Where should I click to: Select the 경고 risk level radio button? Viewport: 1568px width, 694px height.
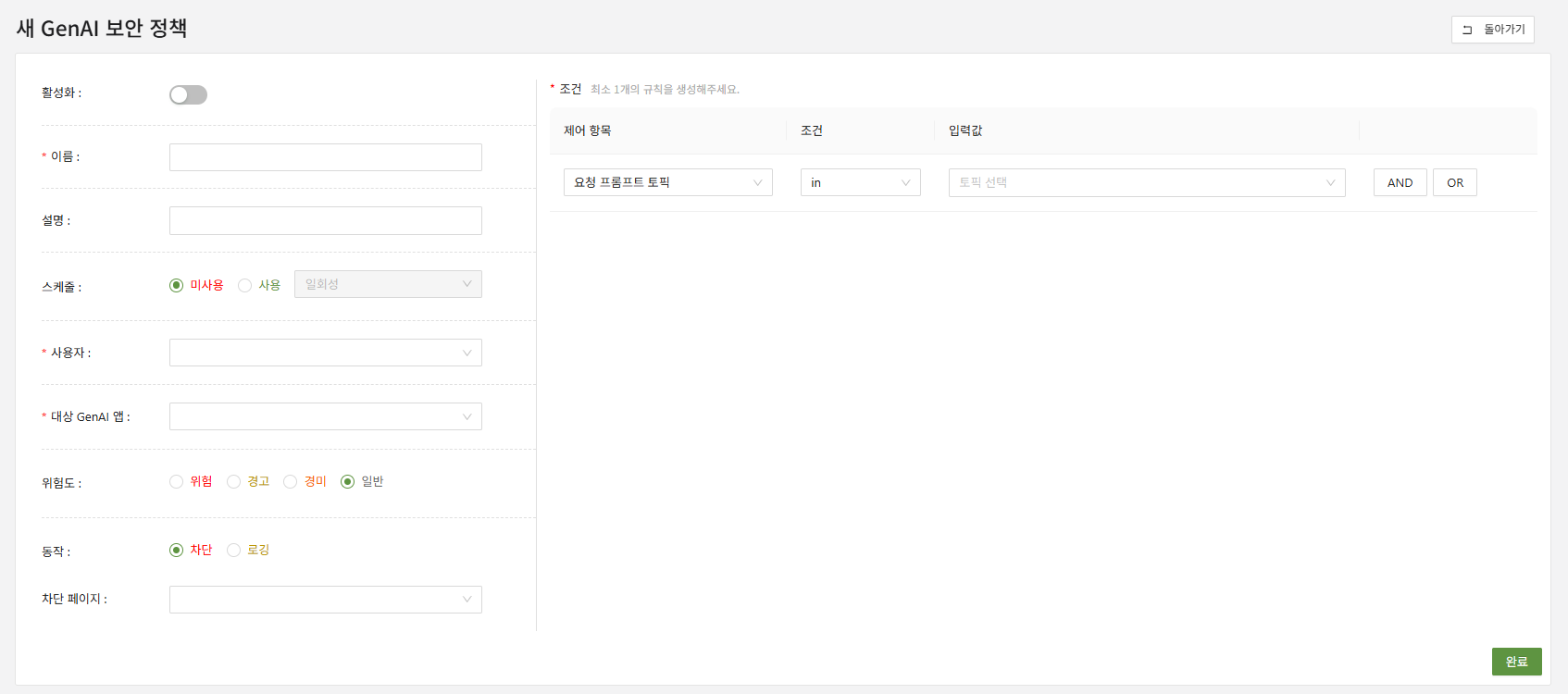coord(234,481)
